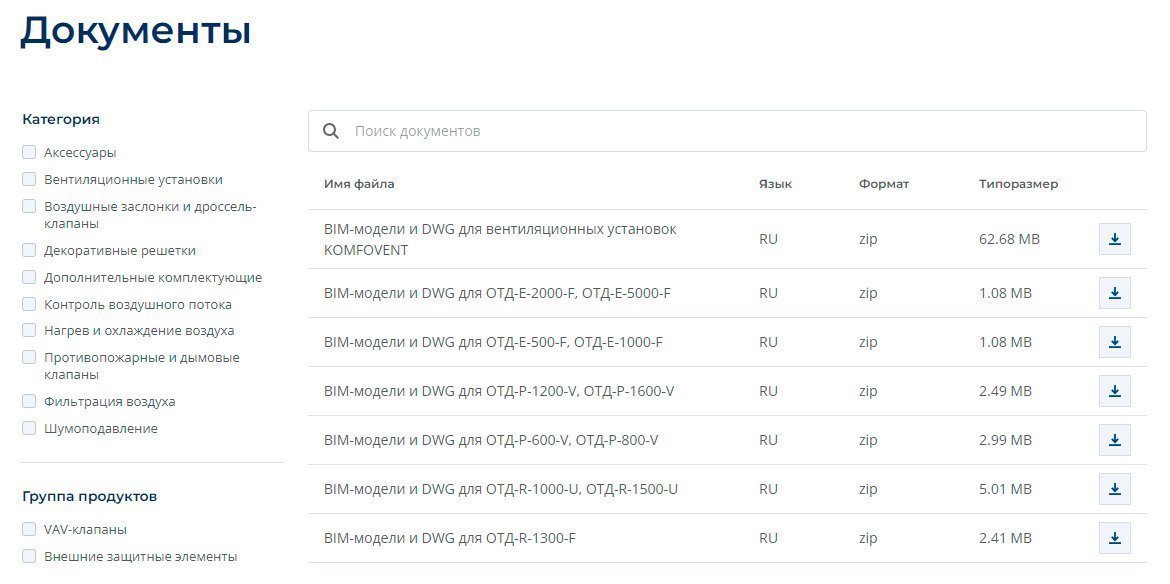Download ОТД-R-1300-F zip file

click(1114, 538)
